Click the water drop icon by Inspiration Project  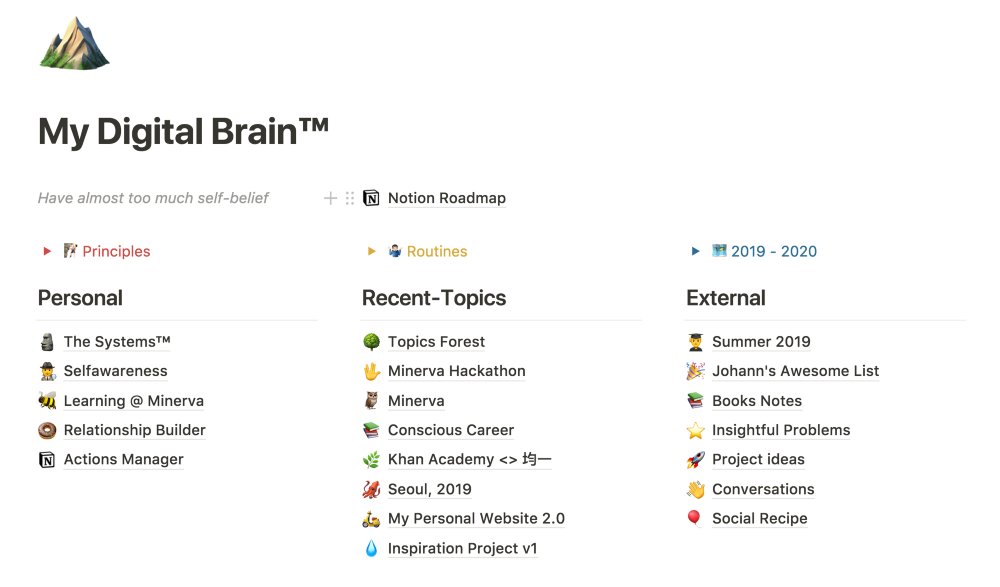point(371,549)
